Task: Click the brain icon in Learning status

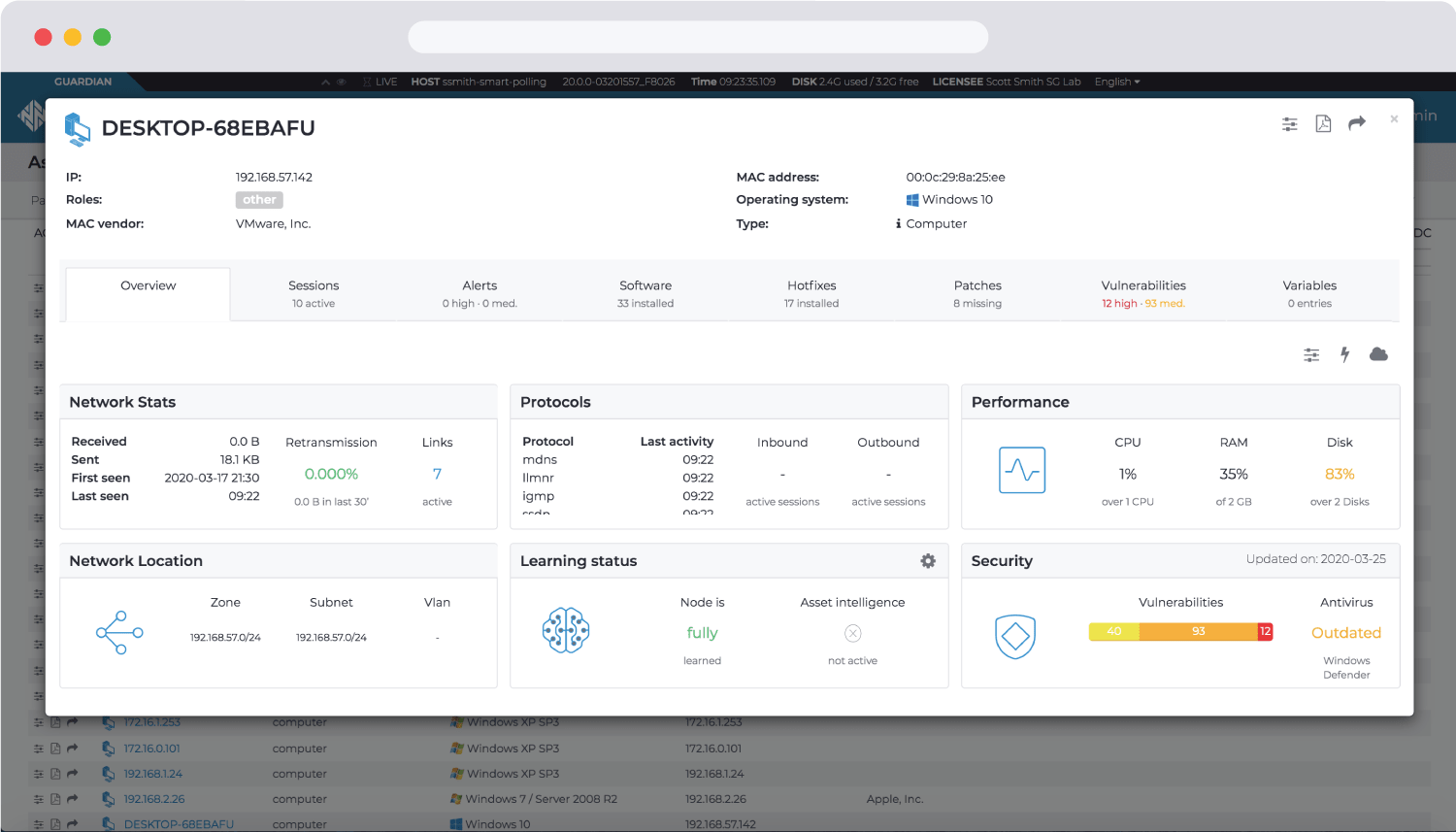Action: tap(566, 630)
